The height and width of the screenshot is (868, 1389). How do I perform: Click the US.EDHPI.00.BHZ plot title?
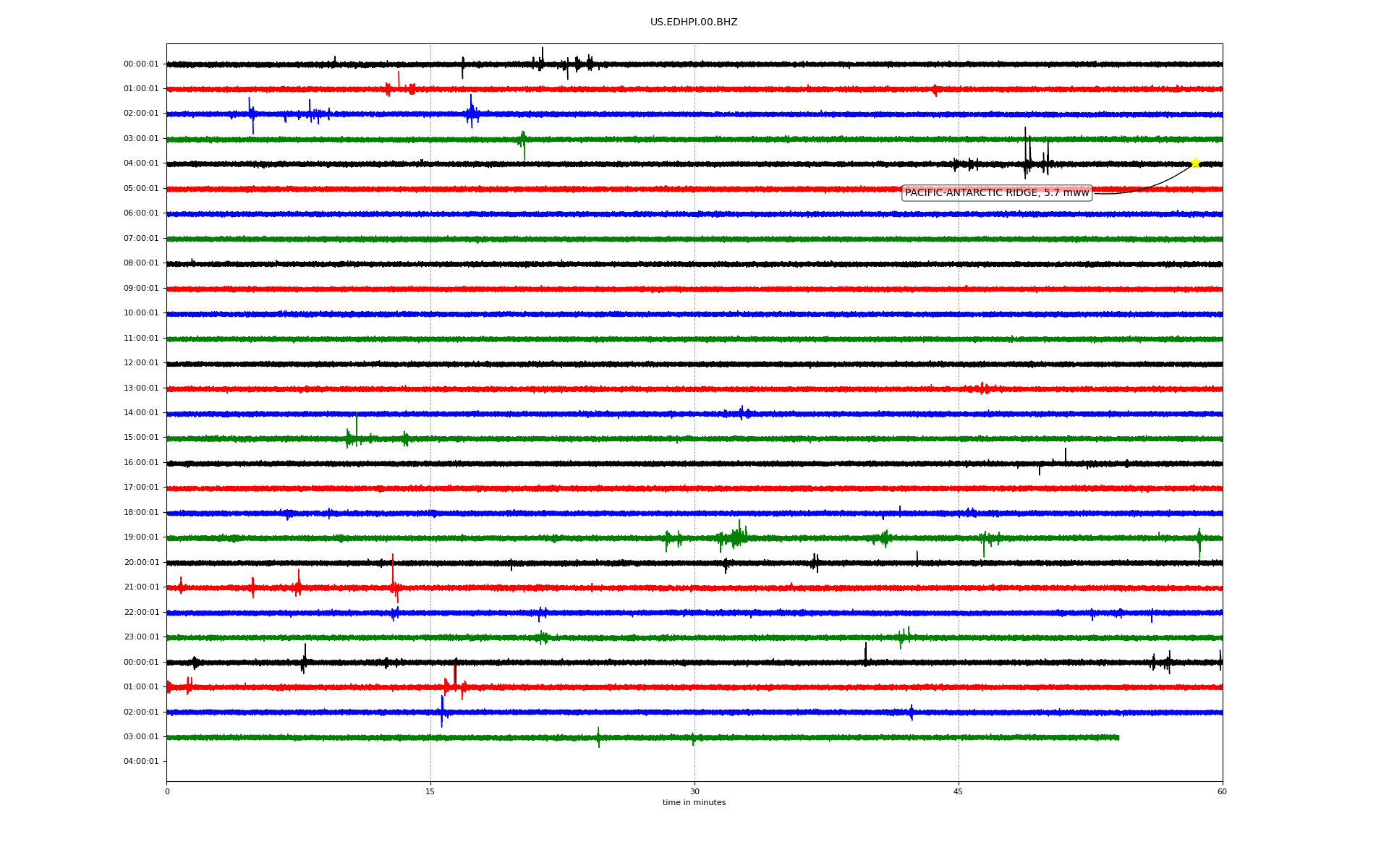[694, 22]
